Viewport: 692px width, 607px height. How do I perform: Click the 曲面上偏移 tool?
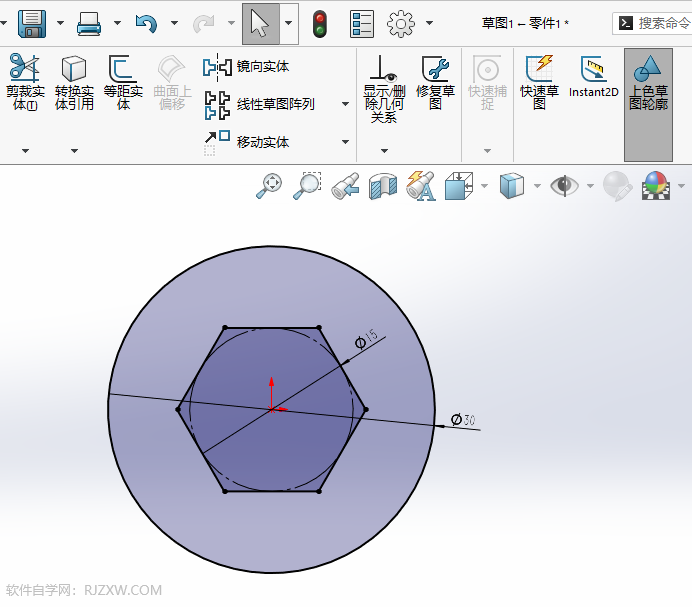pos(172,82)
